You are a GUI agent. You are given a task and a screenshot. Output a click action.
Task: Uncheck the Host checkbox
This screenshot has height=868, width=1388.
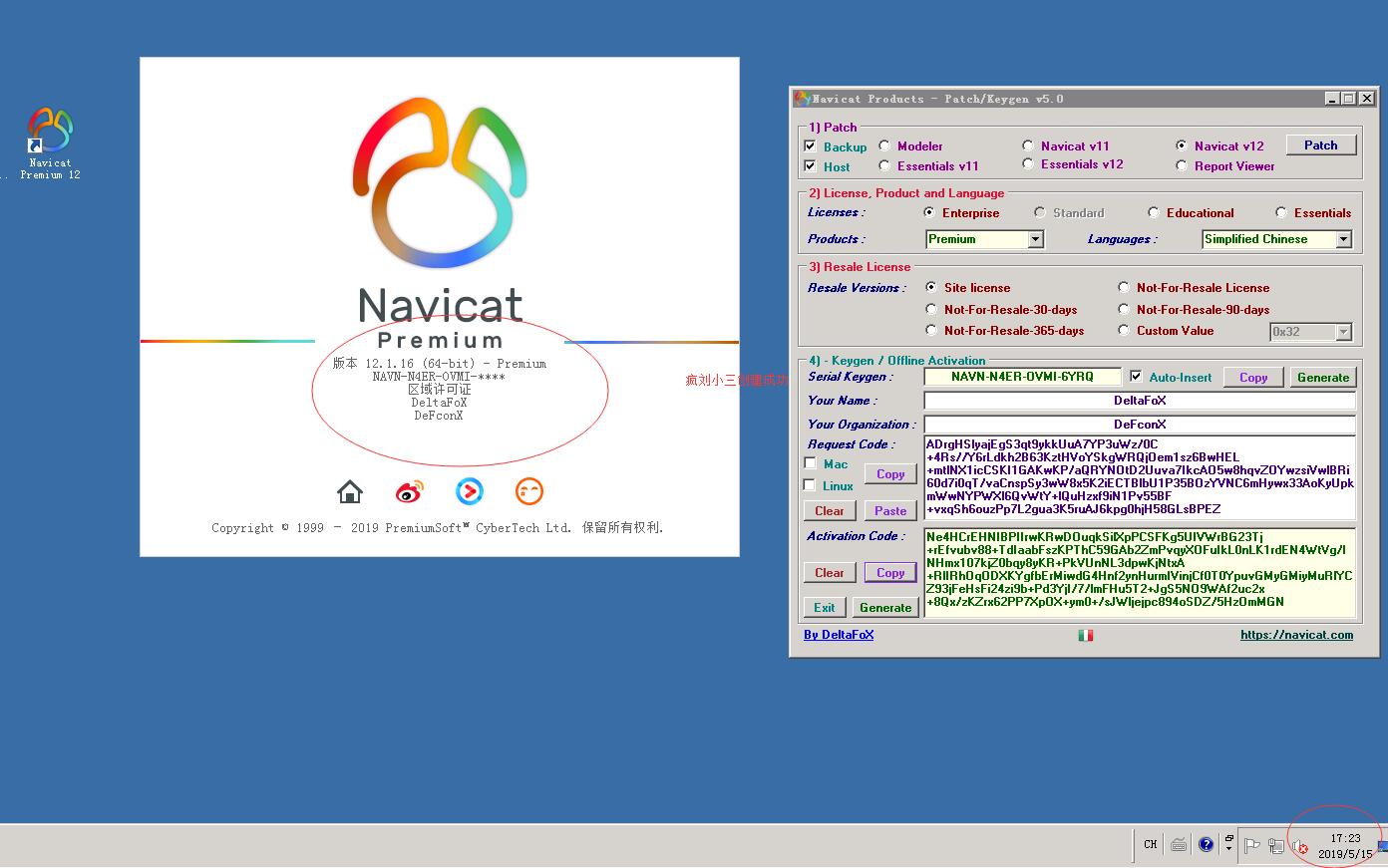pyautogui.click(x=811, y=166)
